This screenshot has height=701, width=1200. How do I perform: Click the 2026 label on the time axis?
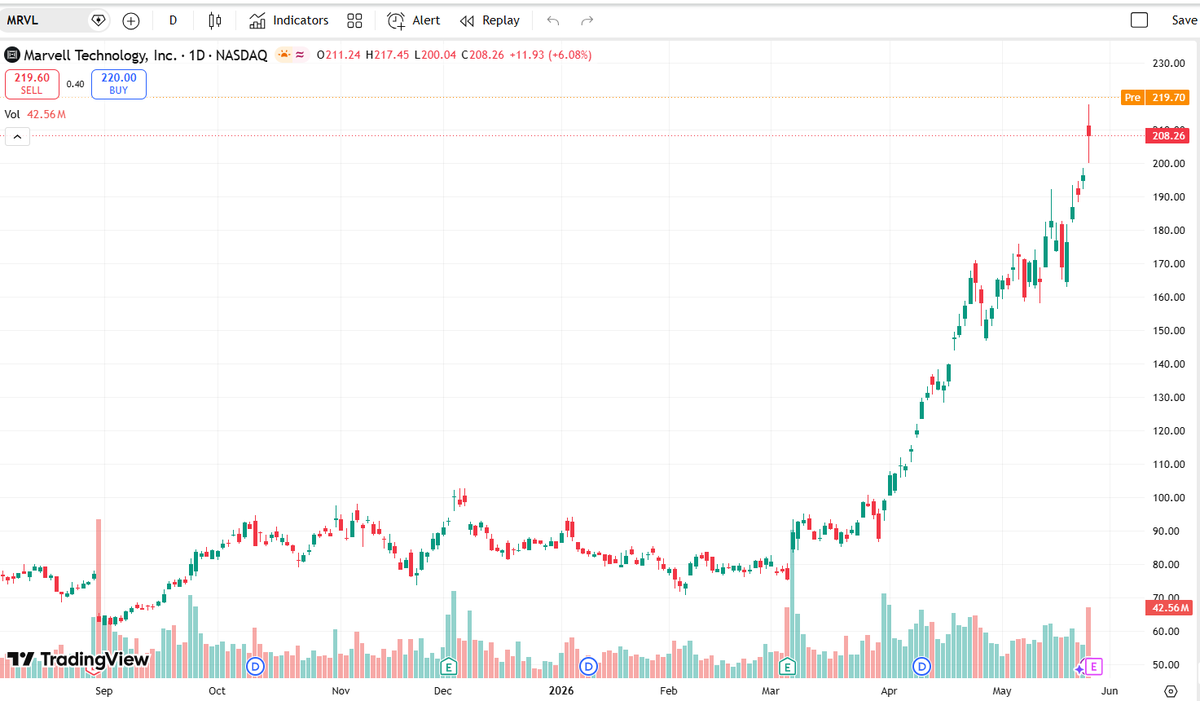559,690
